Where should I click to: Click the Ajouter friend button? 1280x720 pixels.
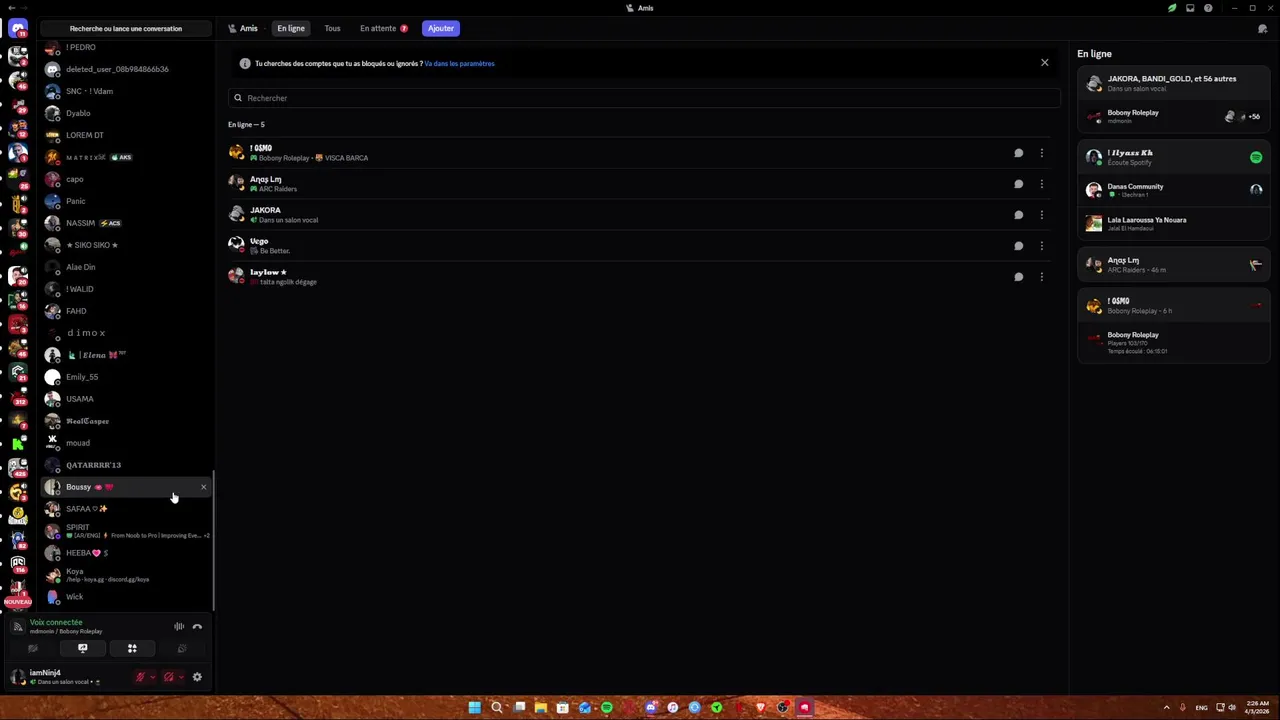441,29
